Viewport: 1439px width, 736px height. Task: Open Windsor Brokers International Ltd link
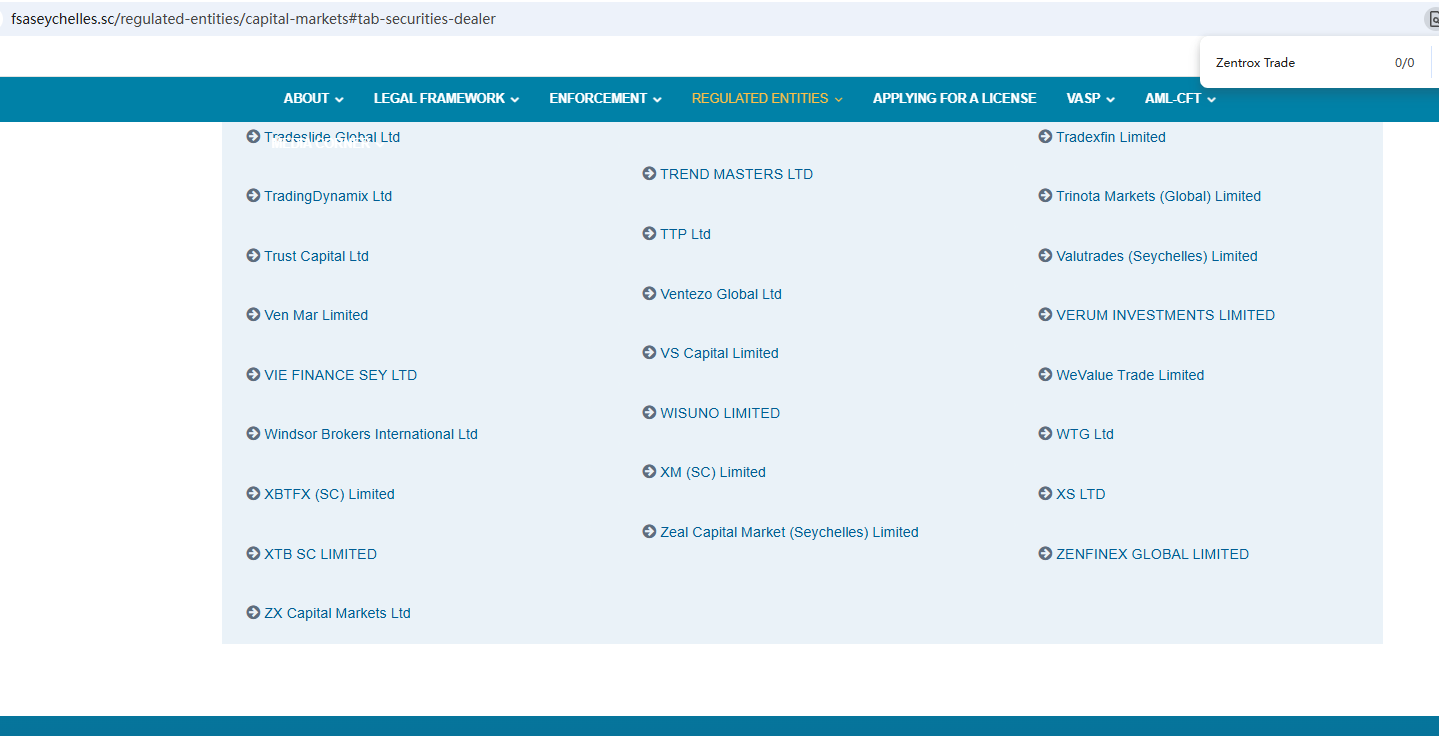pyautogui.click(x=370, y=434)
